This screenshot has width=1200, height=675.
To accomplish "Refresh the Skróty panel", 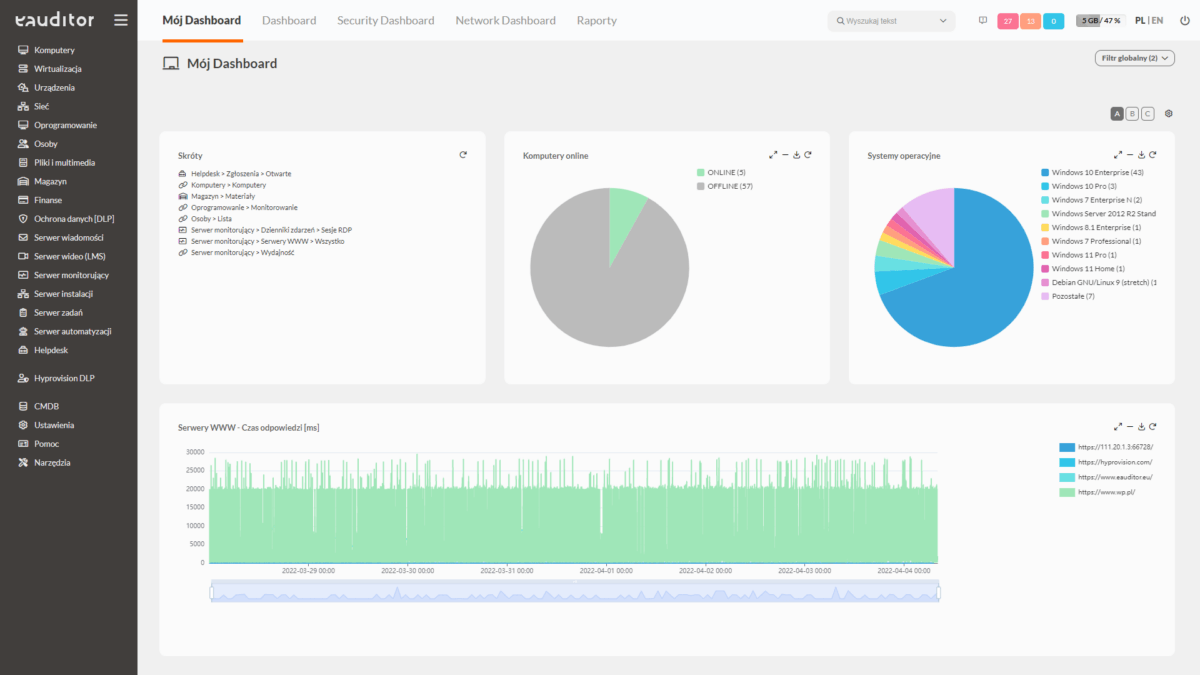I will [463, 155].
